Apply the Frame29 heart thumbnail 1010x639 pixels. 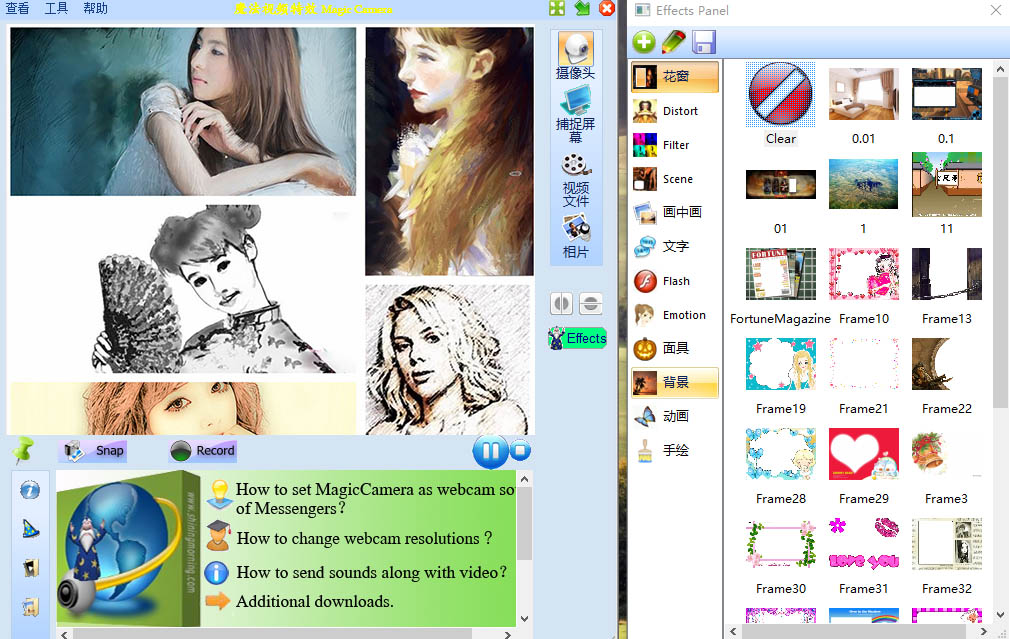pyautogui.click(x=863, y=454)
